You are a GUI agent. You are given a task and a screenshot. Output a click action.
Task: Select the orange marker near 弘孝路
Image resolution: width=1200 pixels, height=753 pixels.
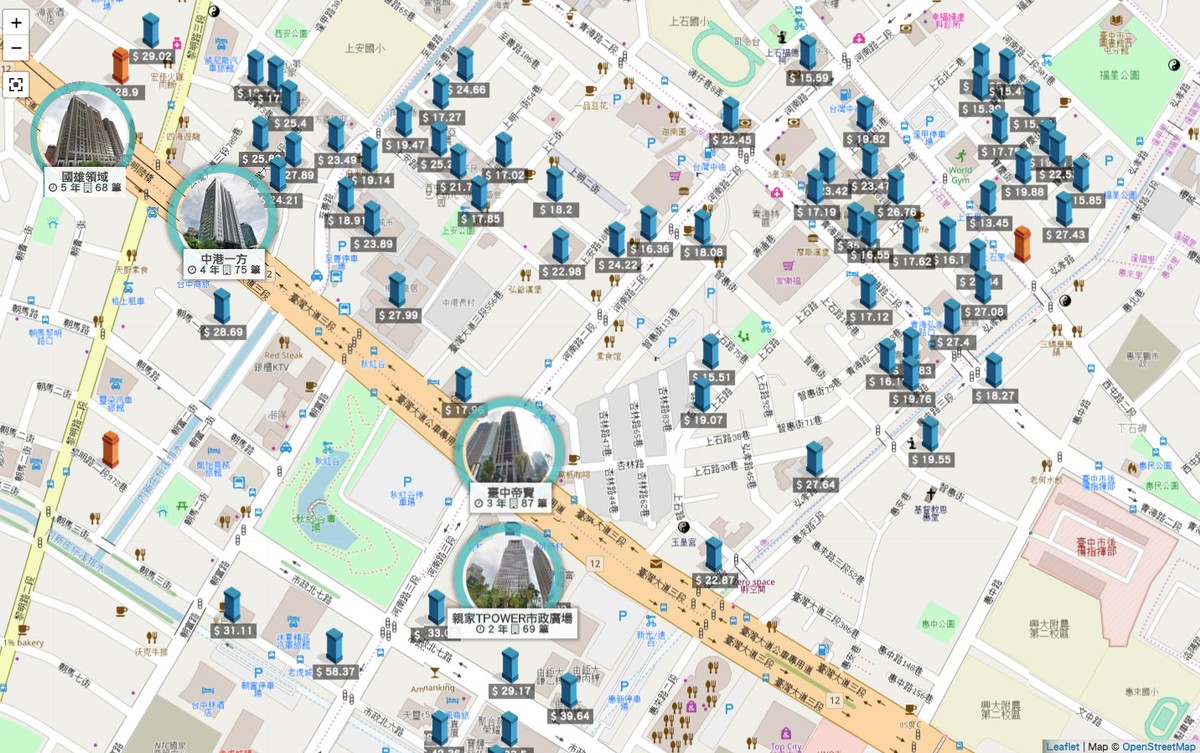1022,245
